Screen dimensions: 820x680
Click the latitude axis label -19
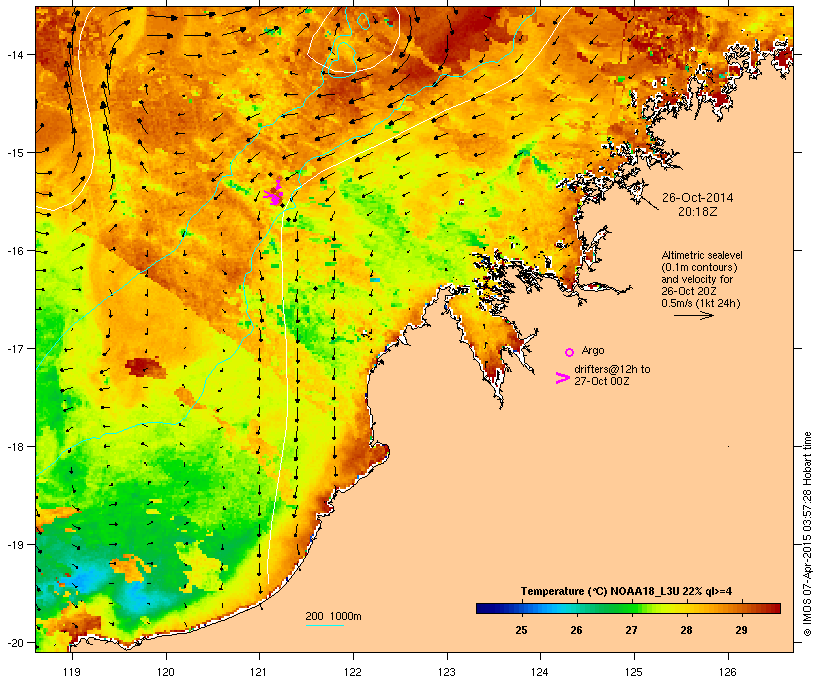tap(14, 545)
